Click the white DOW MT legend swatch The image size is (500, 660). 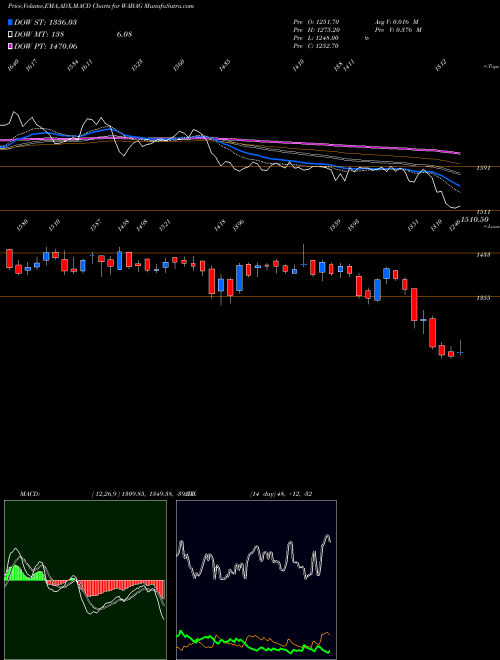coord(10,34)
